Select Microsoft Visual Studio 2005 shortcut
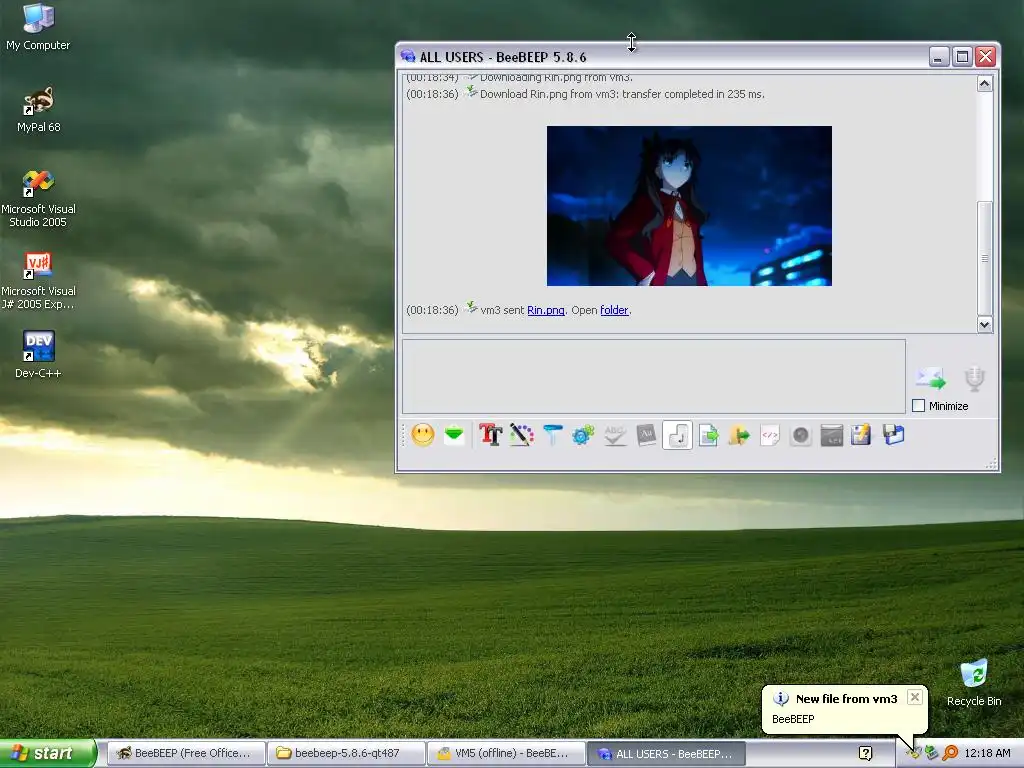The height and width of the screenshot is (768, 1024). pyautogui.click(x=38, y=198)
